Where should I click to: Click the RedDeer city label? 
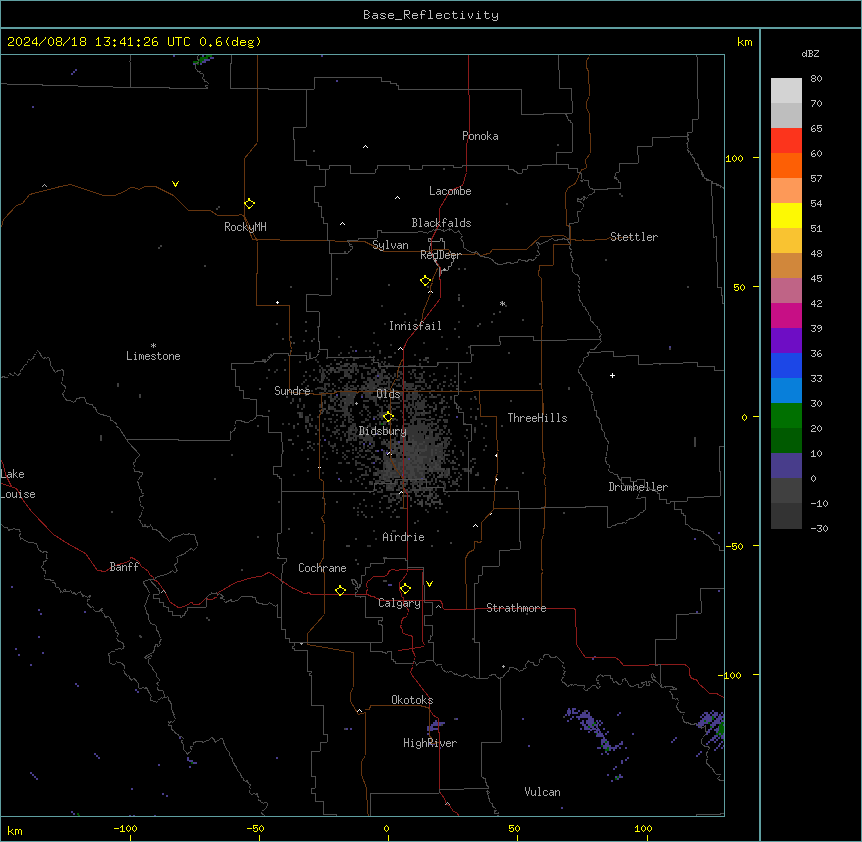click(x=440, y=255)
